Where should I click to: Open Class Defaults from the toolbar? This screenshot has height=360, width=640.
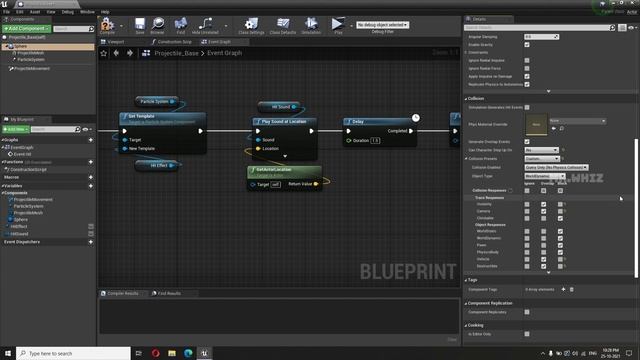pyautogui.click(x=282, y=24)
